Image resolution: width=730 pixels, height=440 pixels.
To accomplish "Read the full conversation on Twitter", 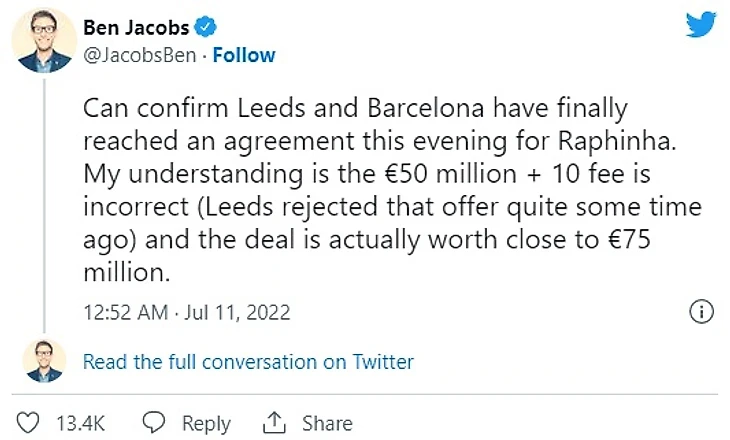I will (248, 361).
